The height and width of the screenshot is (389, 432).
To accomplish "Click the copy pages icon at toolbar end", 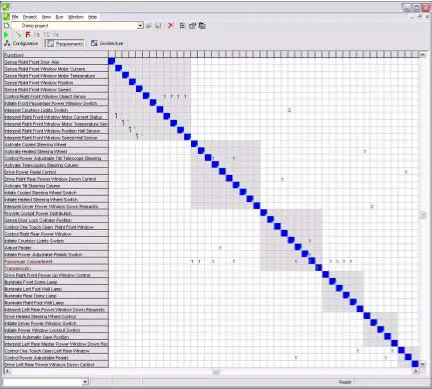I will [202, 26].
